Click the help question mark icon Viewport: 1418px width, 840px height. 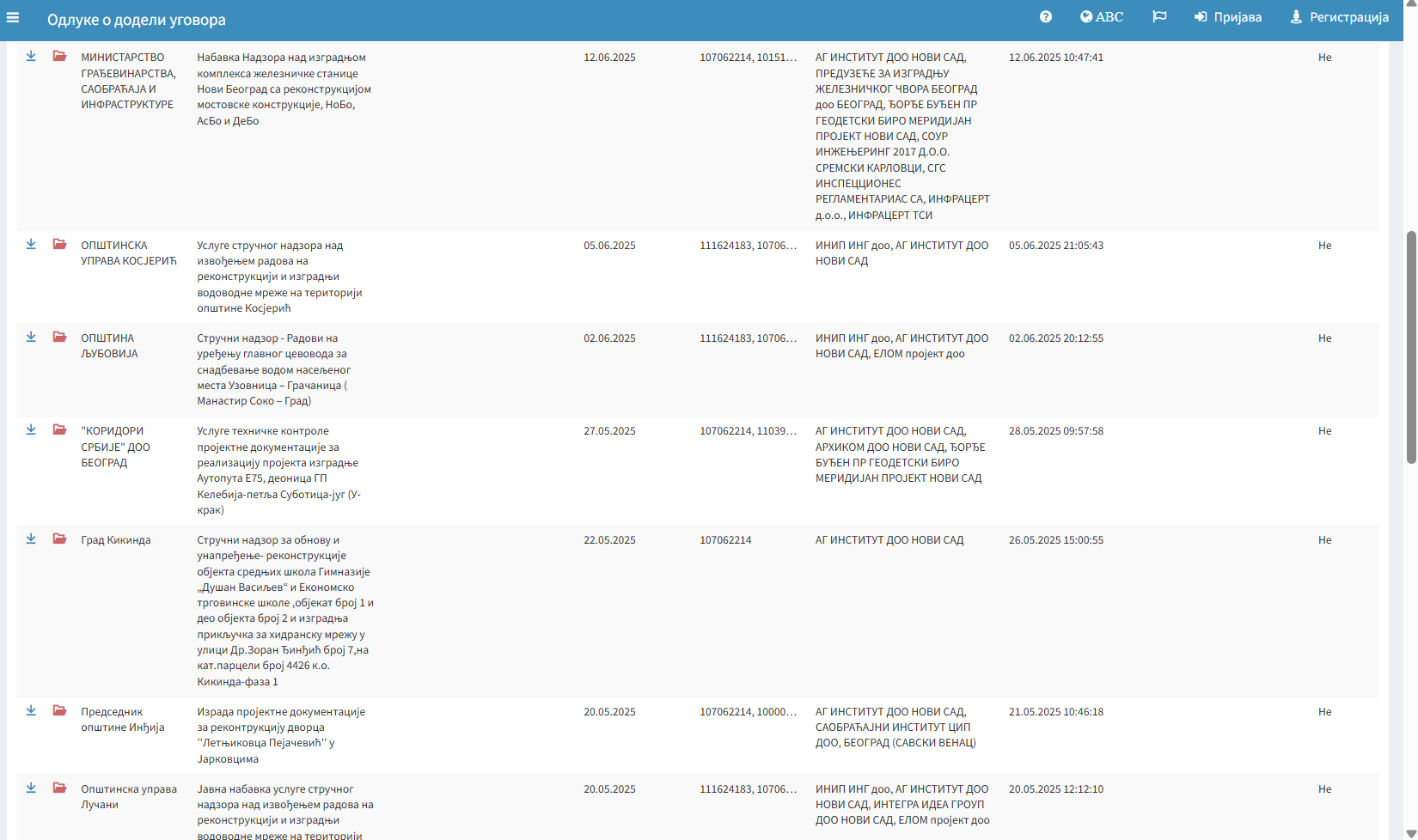(x=1045, y=17)
